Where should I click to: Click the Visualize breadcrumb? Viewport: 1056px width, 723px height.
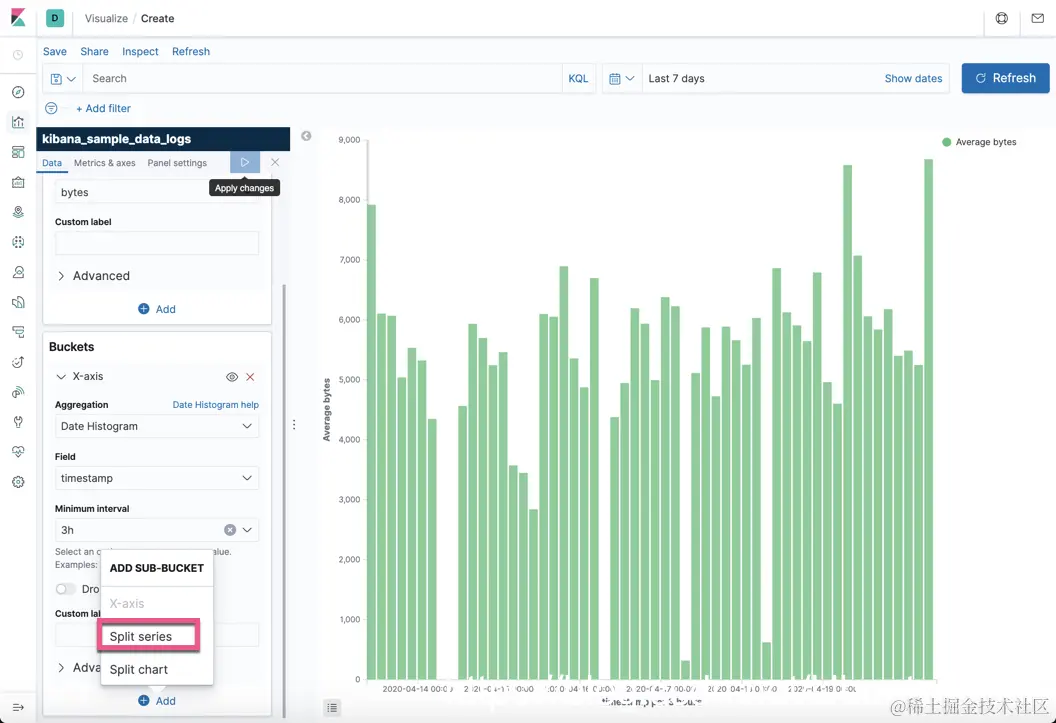(x=106, y=19)
